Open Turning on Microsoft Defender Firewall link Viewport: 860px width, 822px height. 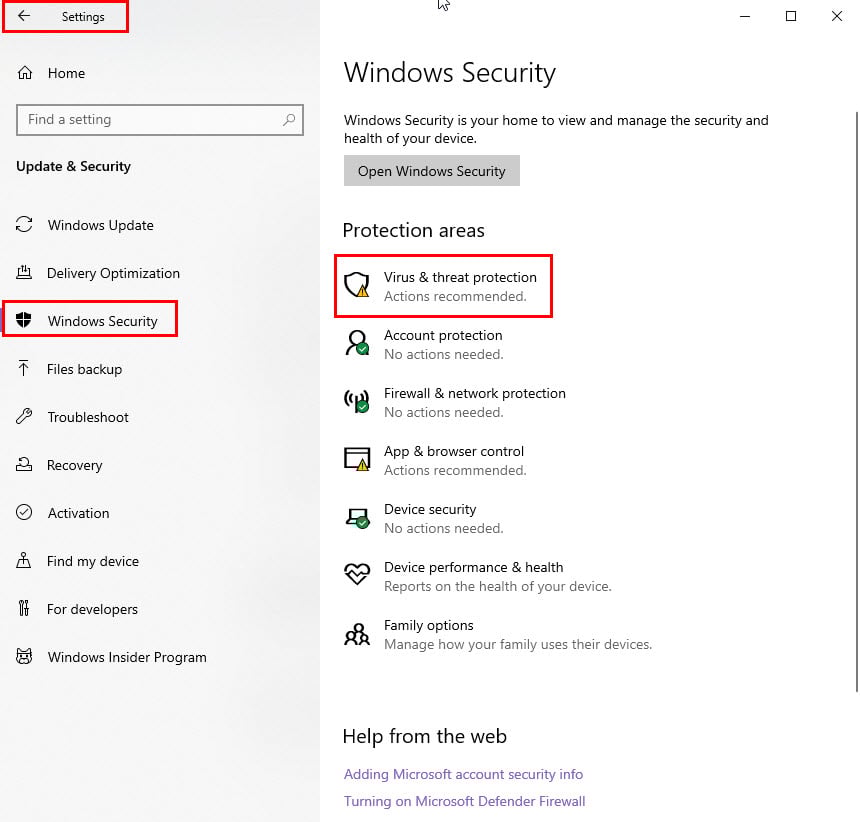(x=464, y=801)
